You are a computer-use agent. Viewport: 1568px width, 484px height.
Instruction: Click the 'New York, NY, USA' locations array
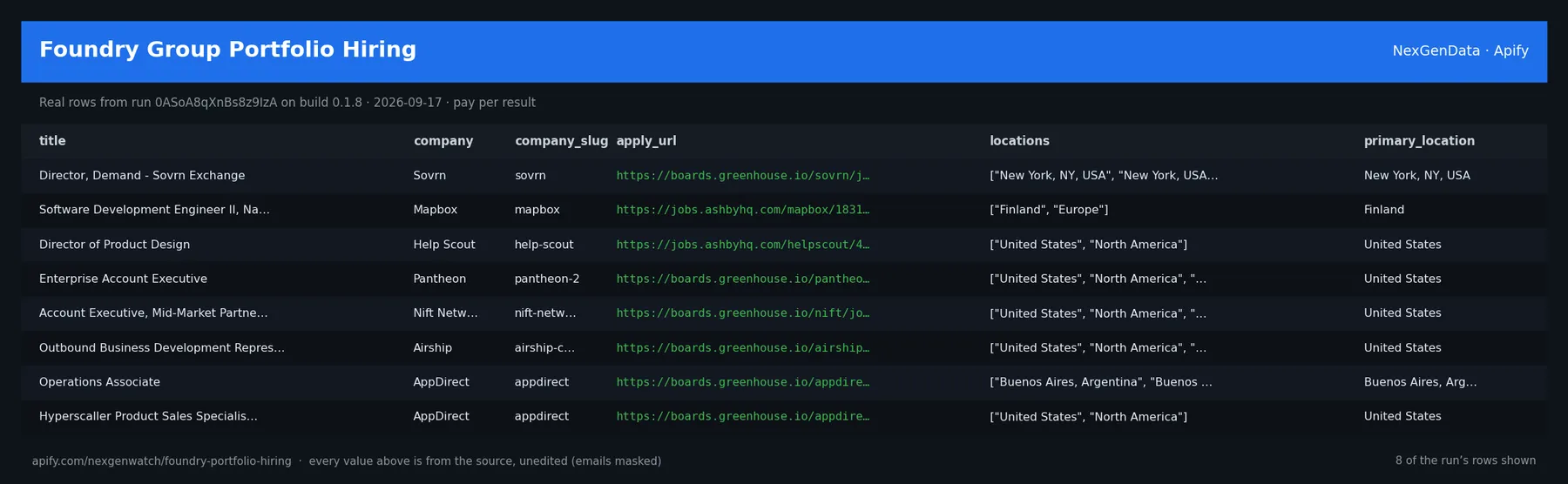pos(1104,176)
